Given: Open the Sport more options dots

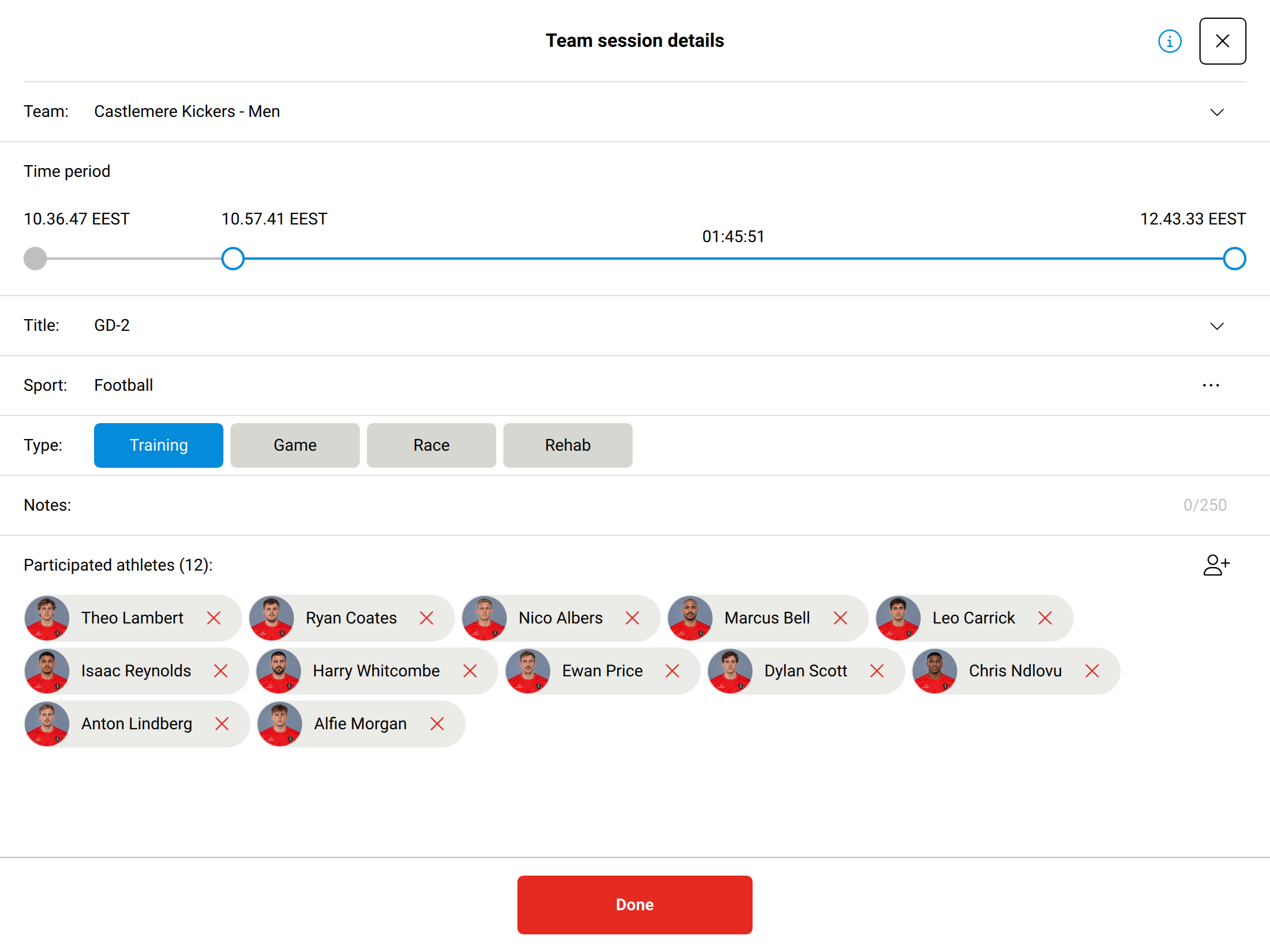Looking at the screenshot, I should pos(1211,386).
